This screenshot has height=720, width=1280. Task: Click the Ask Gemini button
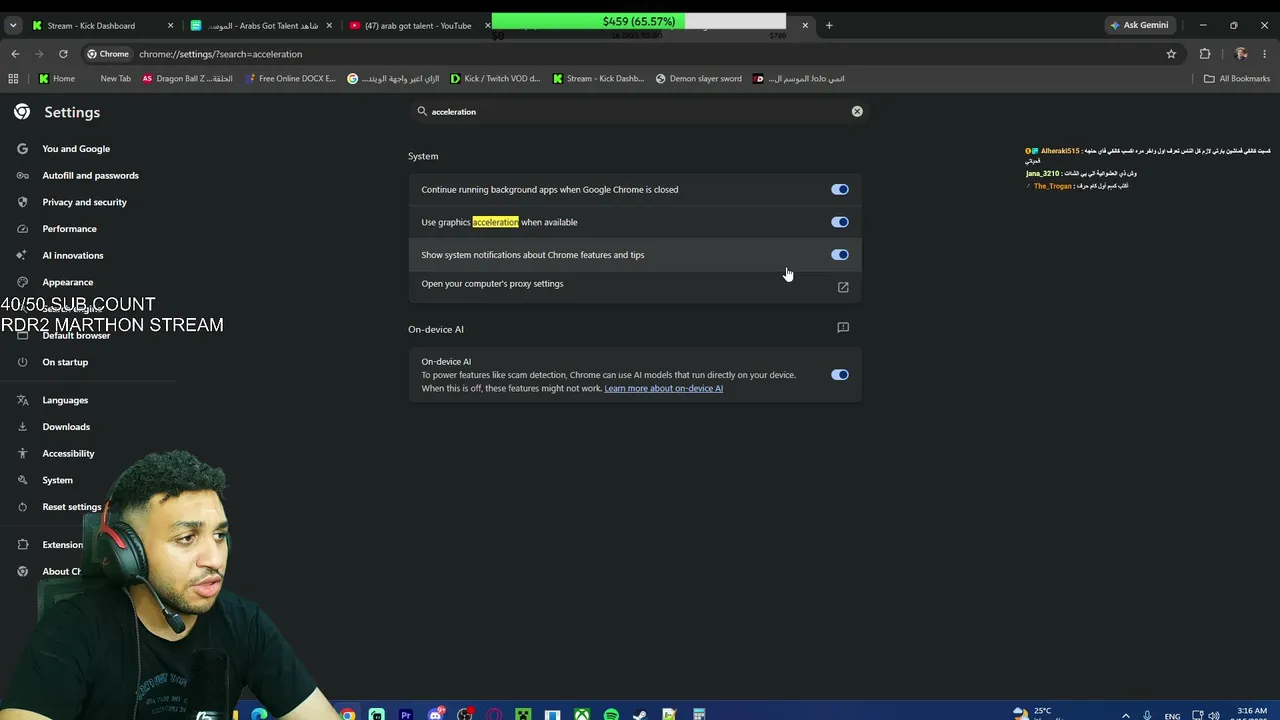point(1139,25)
